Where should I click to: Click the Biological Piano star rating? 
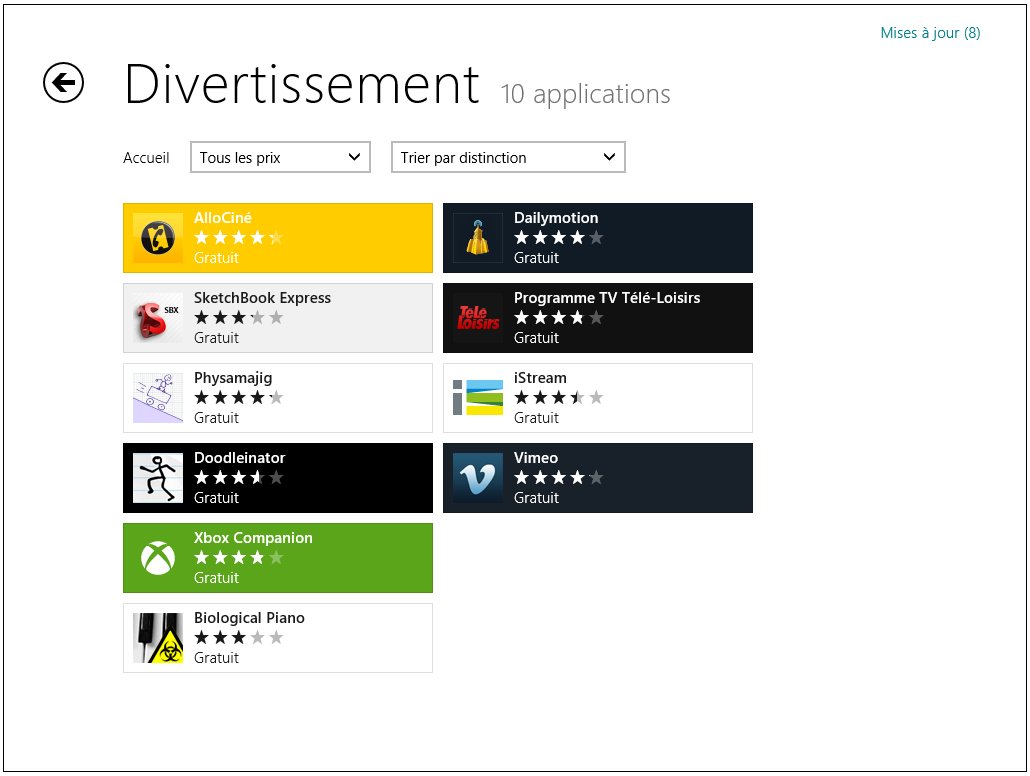tap(238, 638)
